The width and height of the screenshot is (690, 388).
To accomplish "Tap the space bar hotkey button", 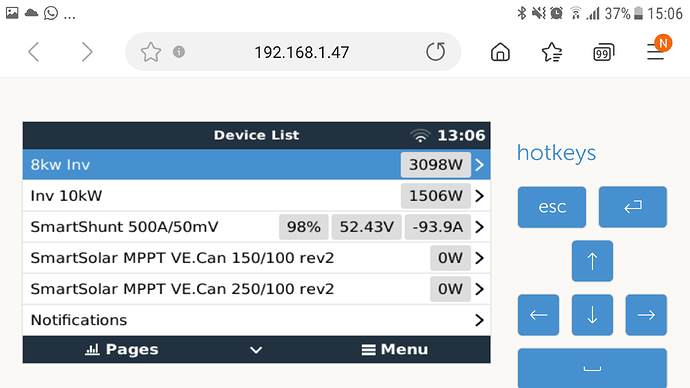I will pos(592,368).
